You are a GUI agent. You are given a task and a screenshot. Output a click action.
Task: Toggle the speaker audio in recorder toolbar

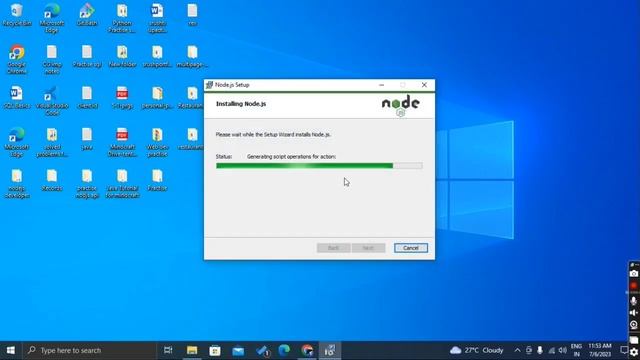[x=634, y=313]
